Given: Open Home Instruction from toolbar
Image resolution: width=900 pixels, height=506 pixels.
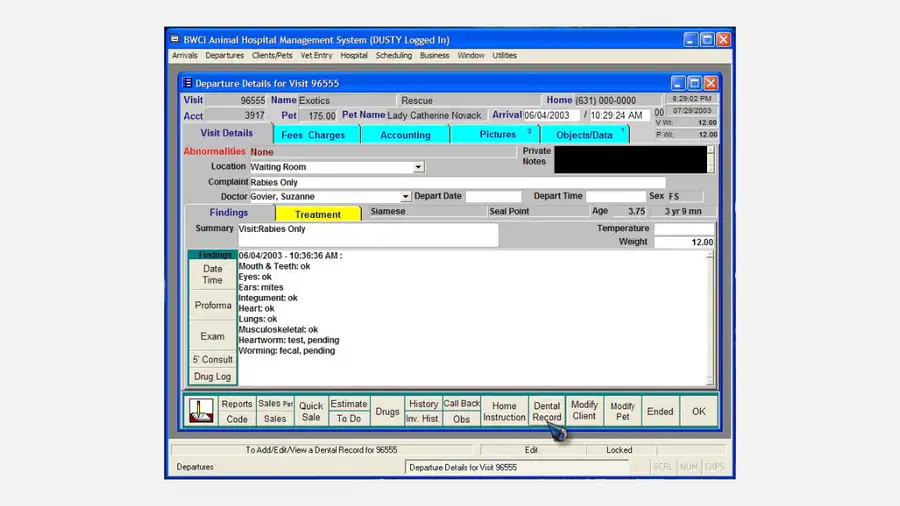Looking at the screenshot, I should click(504, 411).
